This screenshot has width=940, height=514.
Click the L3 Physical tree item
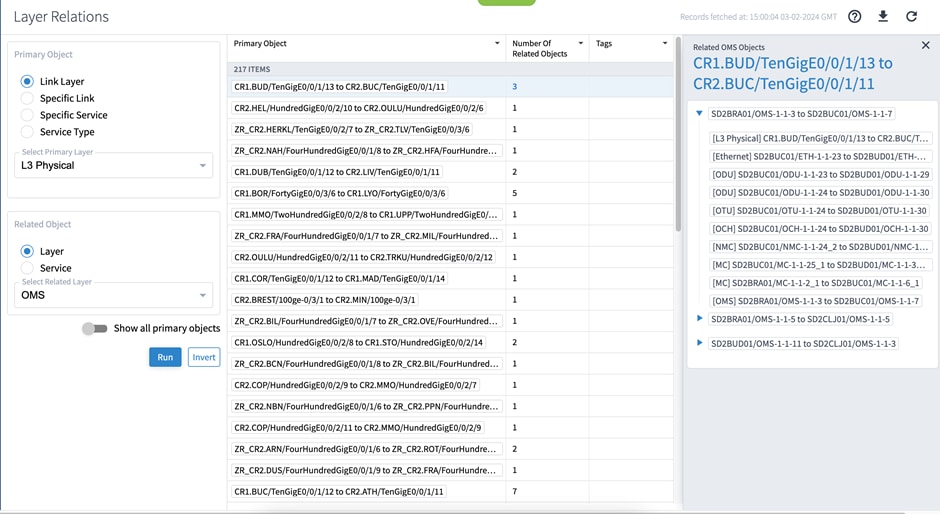coord(820,139)
